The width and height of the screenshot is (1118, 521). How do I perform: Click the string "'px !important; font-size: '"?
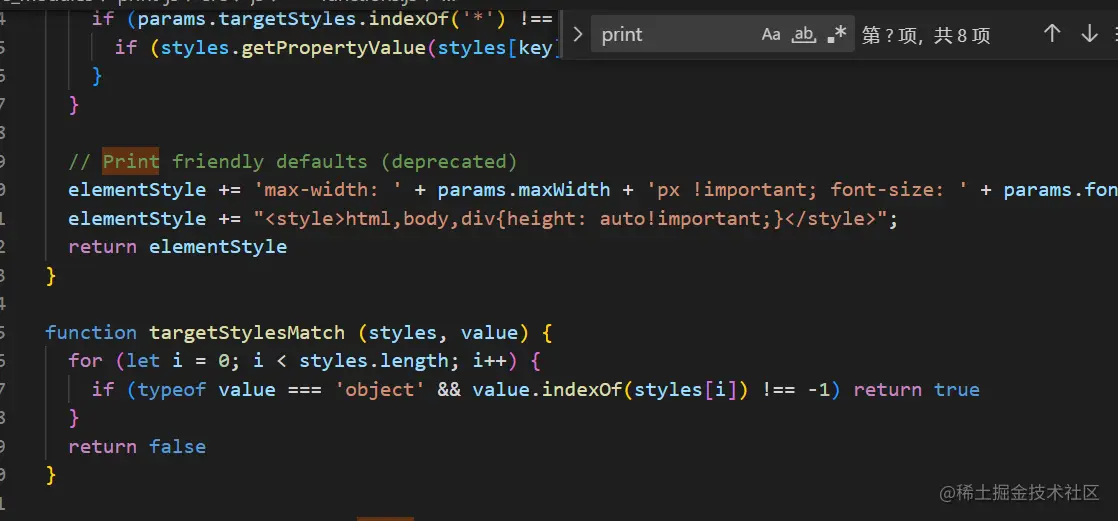click(x=807, y=190)
